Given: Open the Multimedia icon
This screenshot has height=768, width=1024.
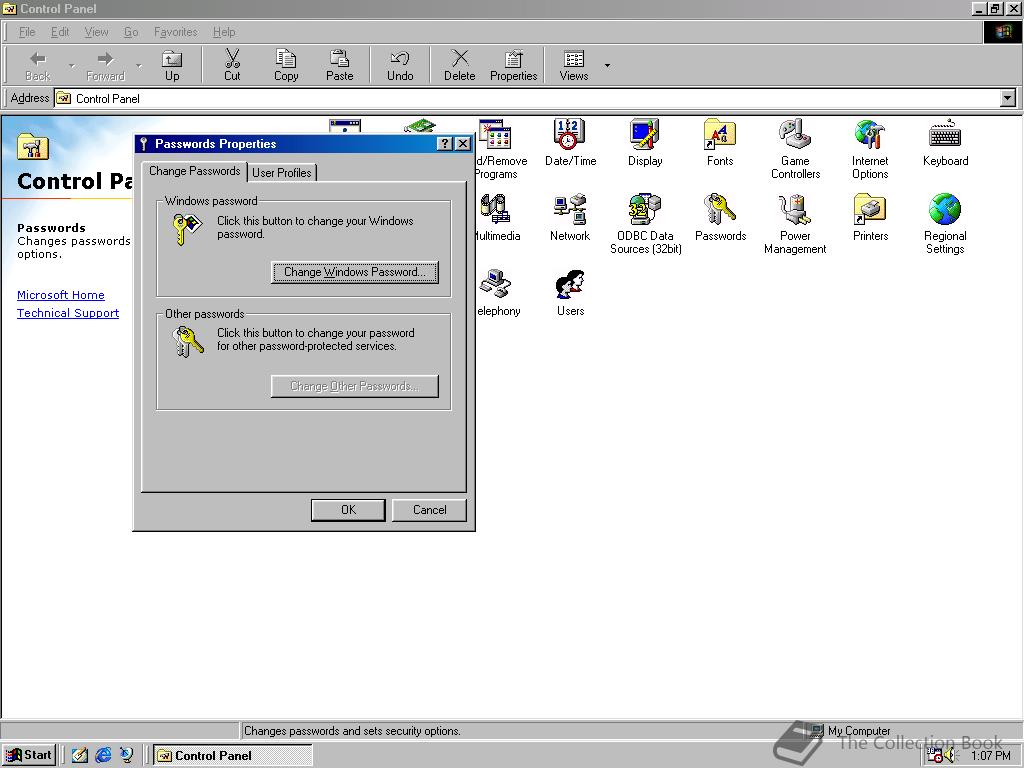Looking at the screenshot, I should (x=498, y=217).
